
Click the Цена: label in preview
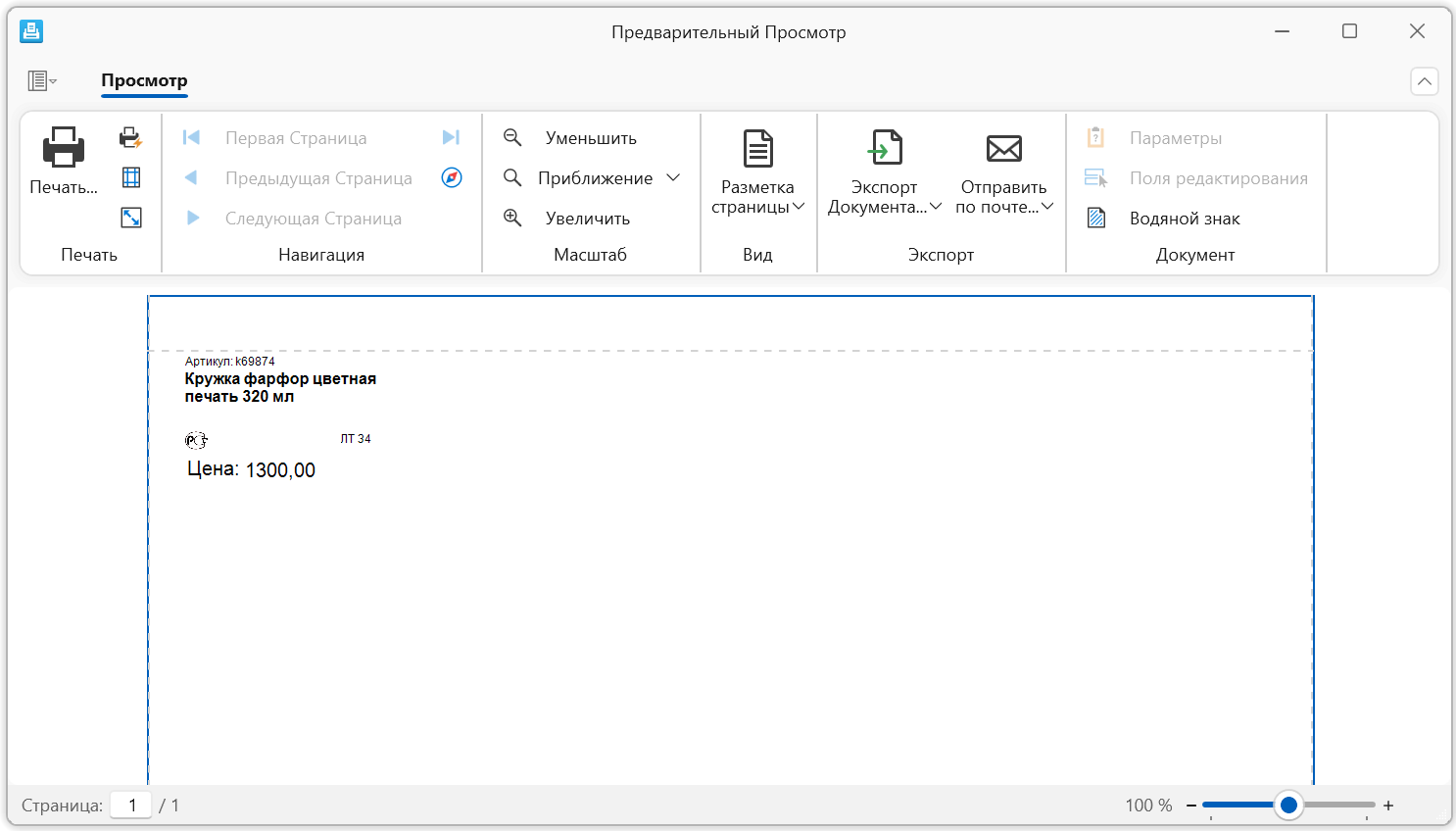(x=213, y=469)
